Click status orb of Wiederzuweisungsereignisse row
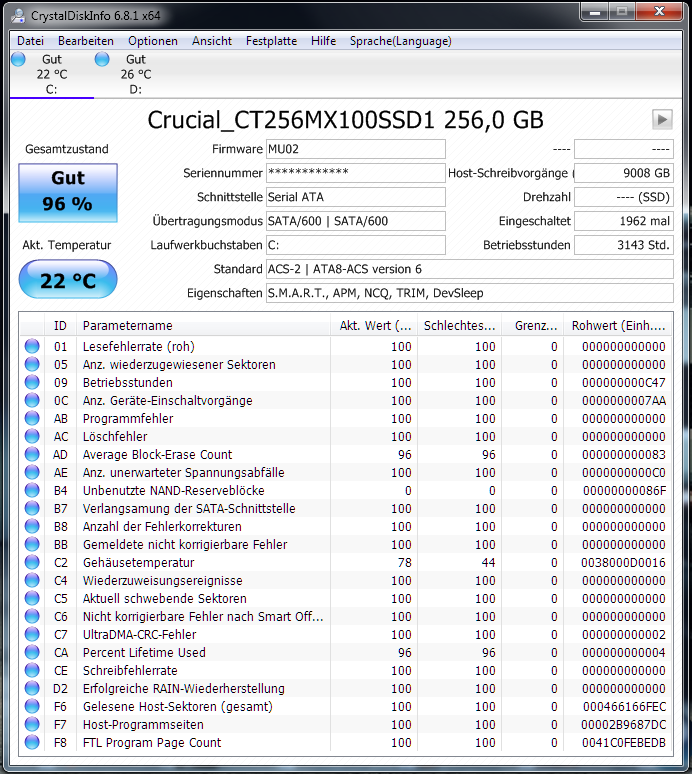The width and height of the screenshot is (692, 774). pos(32,580)
